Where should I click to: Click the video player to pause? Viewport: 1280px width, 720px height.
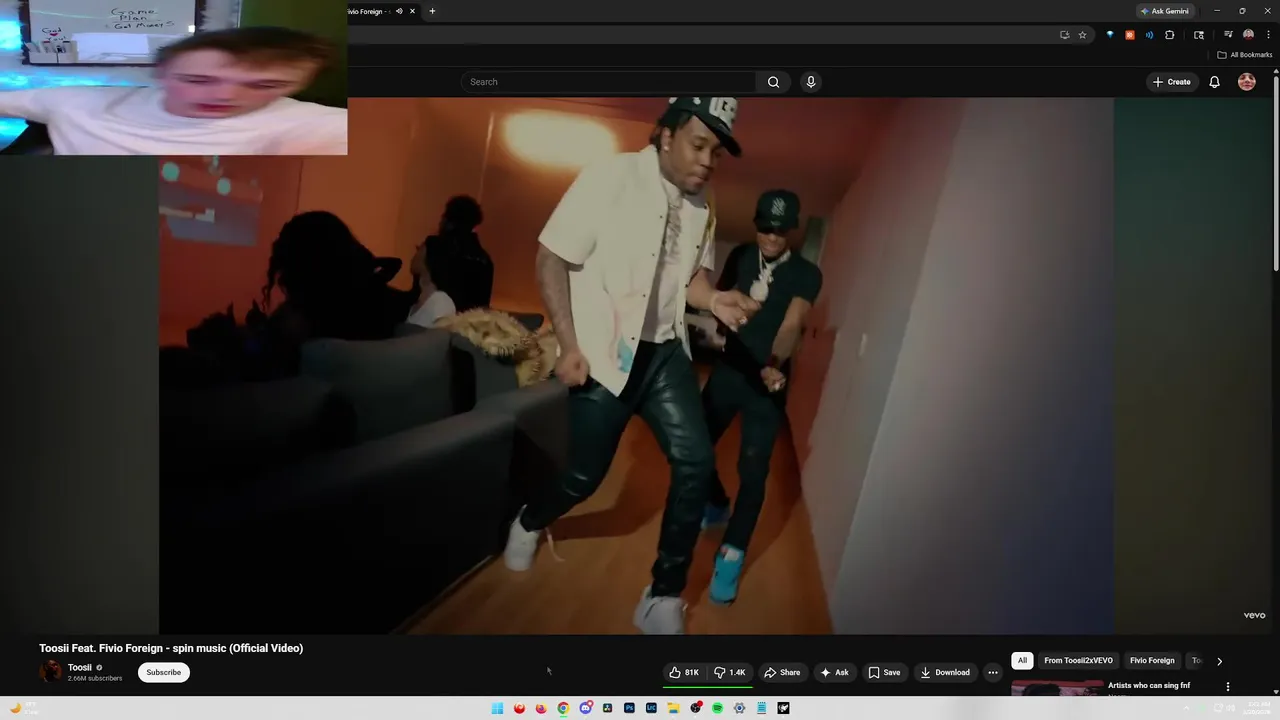coord(636,366)
